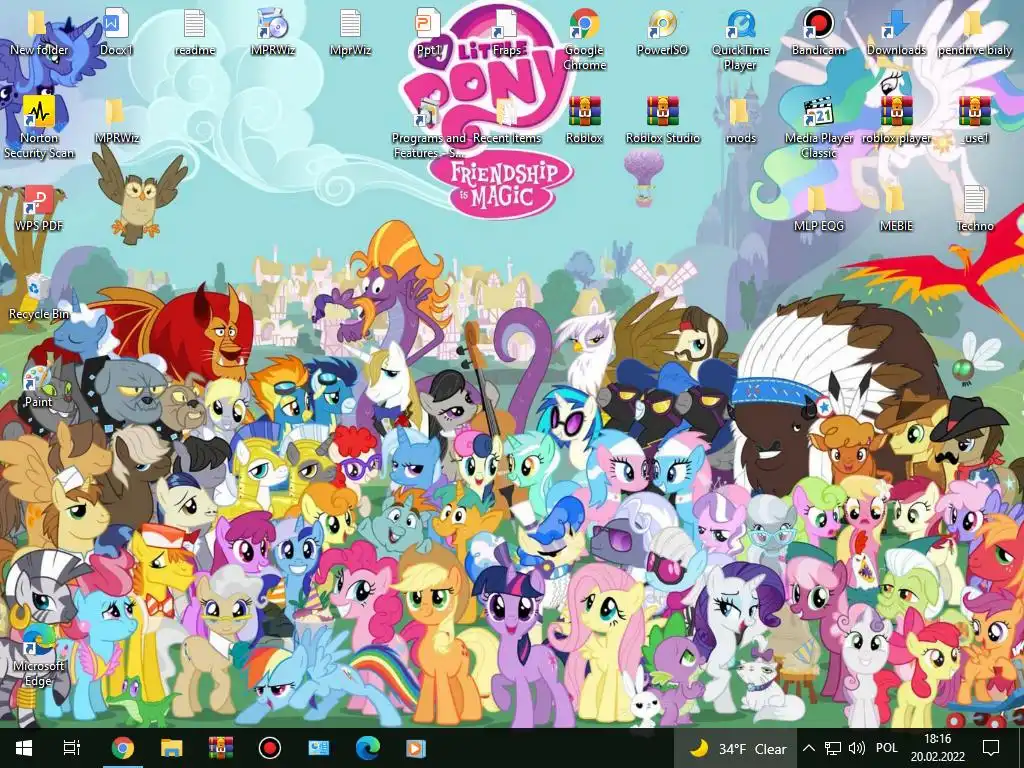Open the Recycle Bin
The image size is (1024, 768).
pos(39,296)
